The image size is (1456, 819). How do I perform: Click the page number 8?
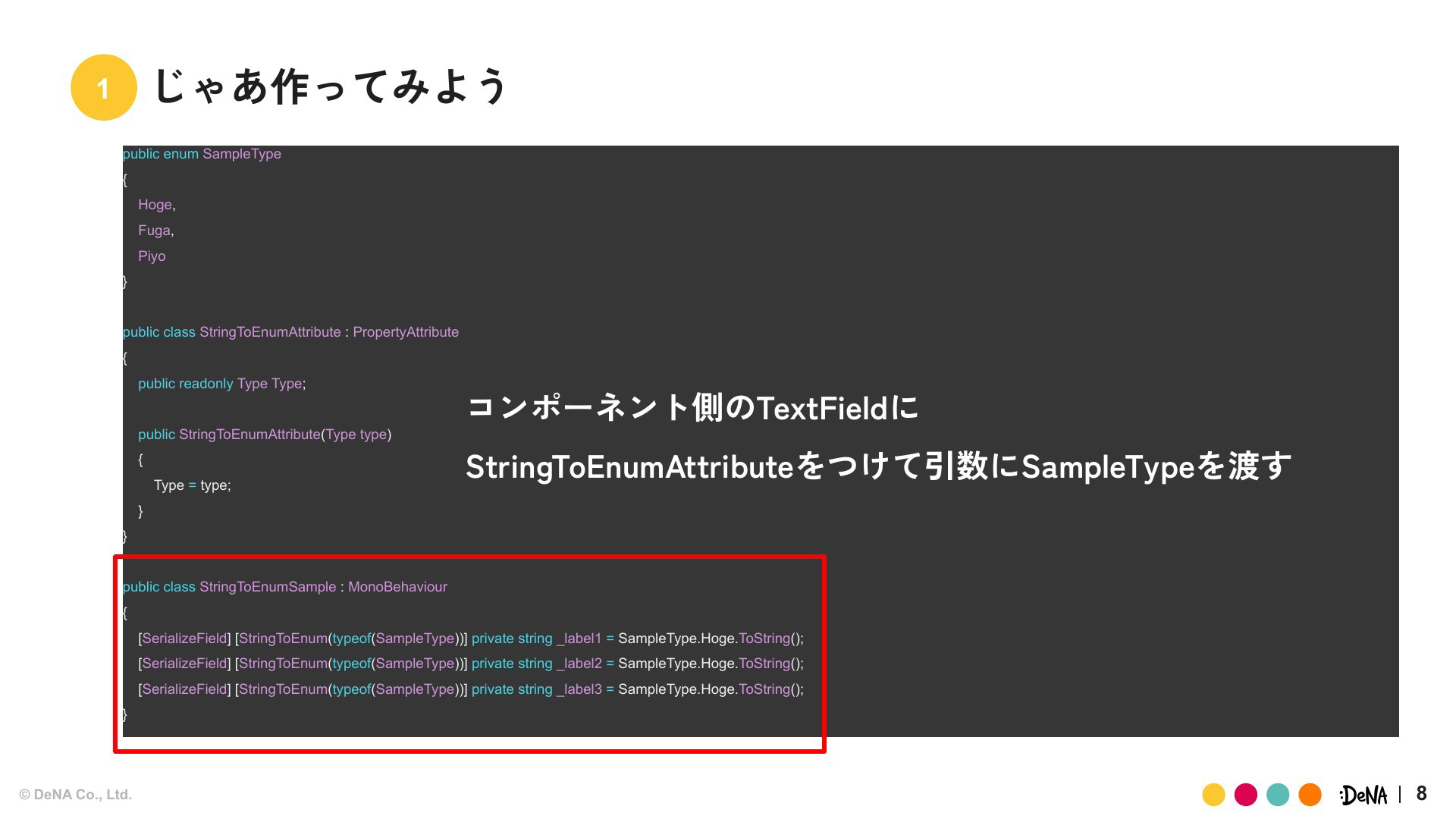point(1421,794)
